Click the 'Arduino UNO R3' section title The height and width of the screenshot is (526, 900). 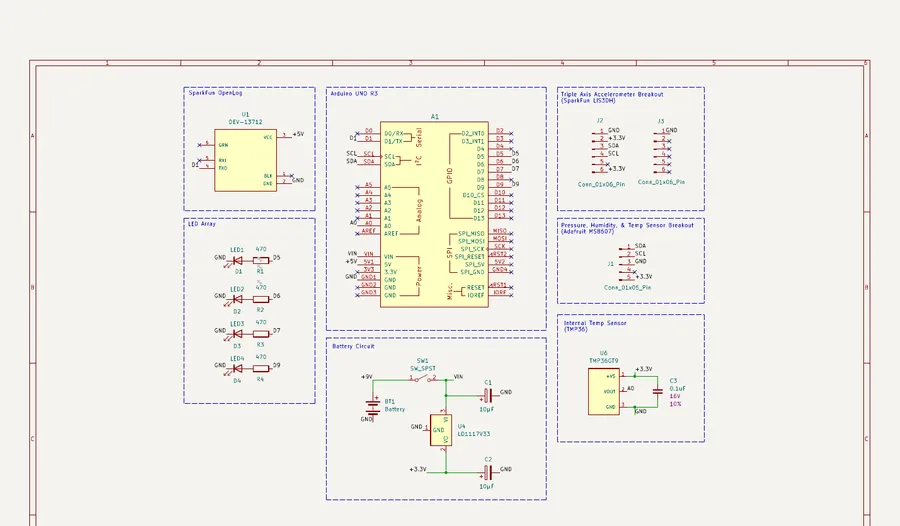[354, 93]
